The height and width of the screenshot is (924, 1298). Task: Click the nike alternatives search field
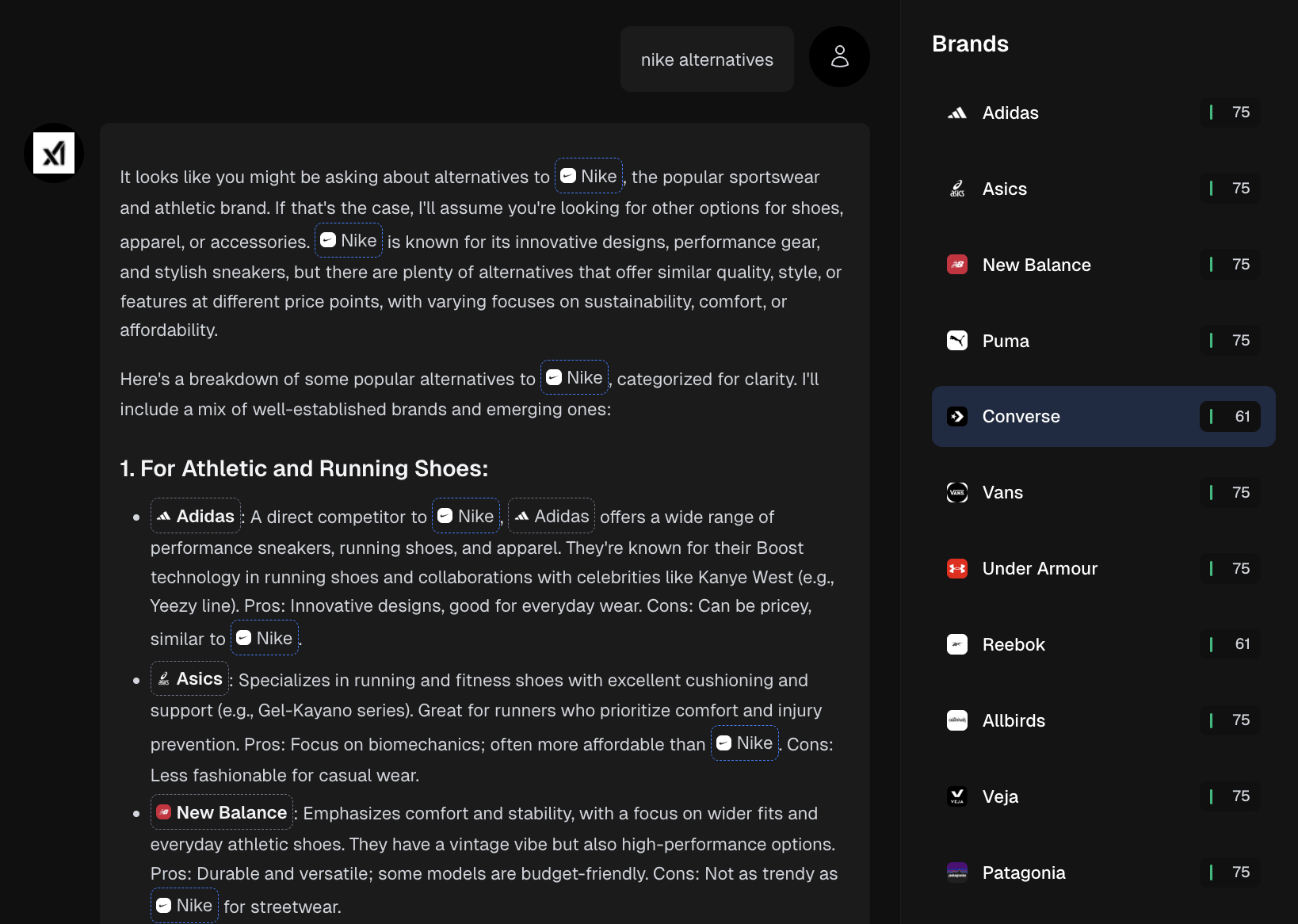(x=706, y=59)
